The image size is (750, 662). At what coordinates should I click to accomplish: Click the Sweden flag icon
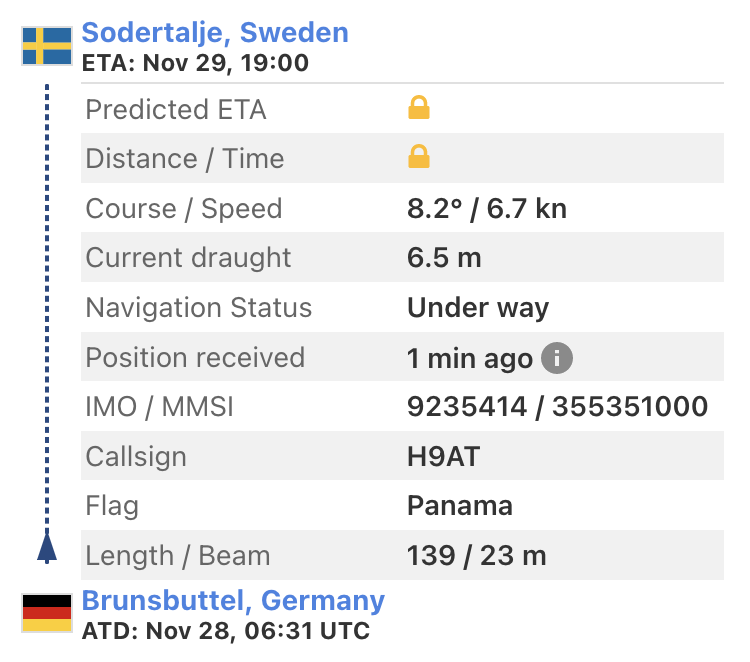(47, 46)
